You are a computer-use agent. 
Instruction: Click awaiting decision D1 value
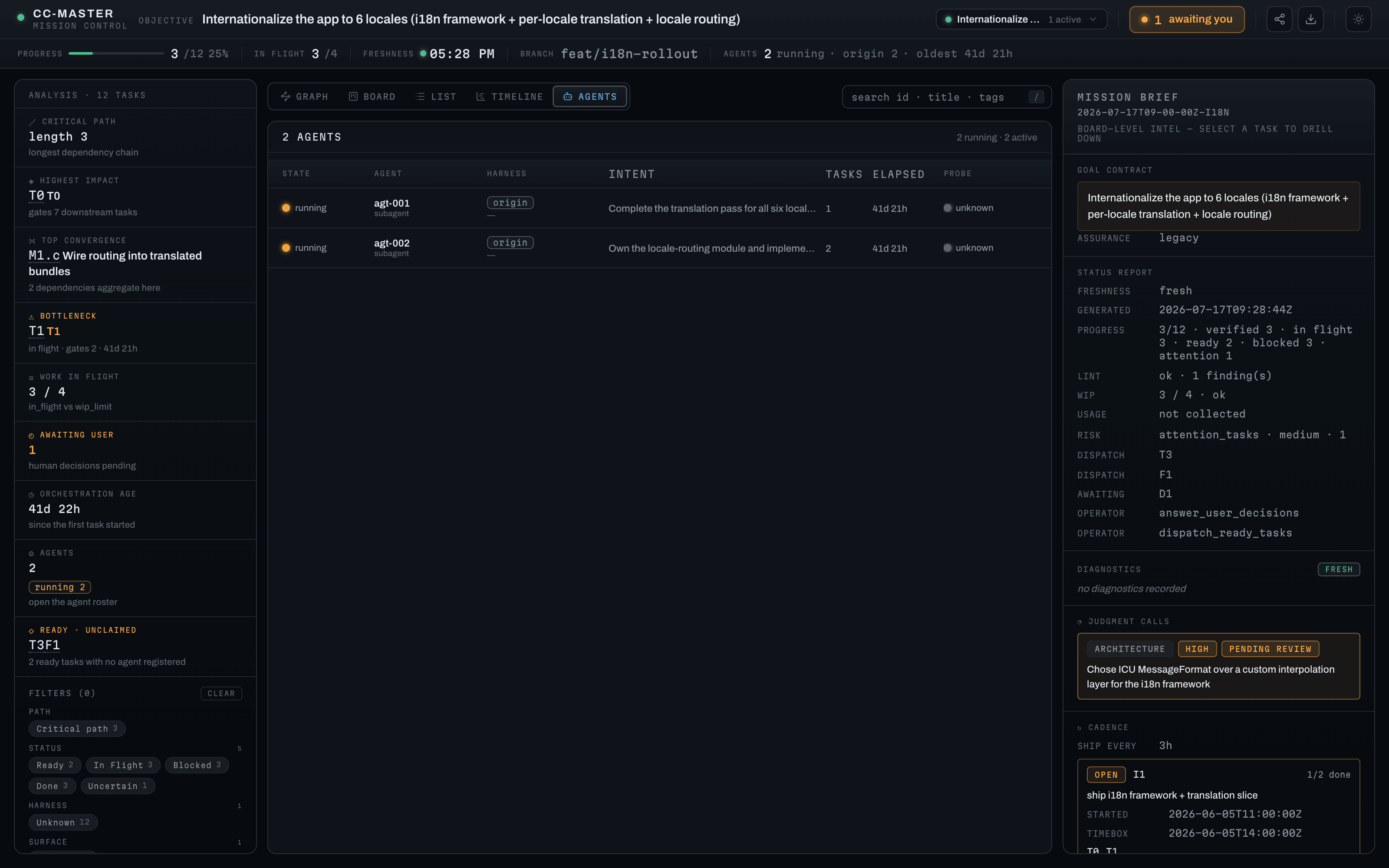[x=1165, y=494]
